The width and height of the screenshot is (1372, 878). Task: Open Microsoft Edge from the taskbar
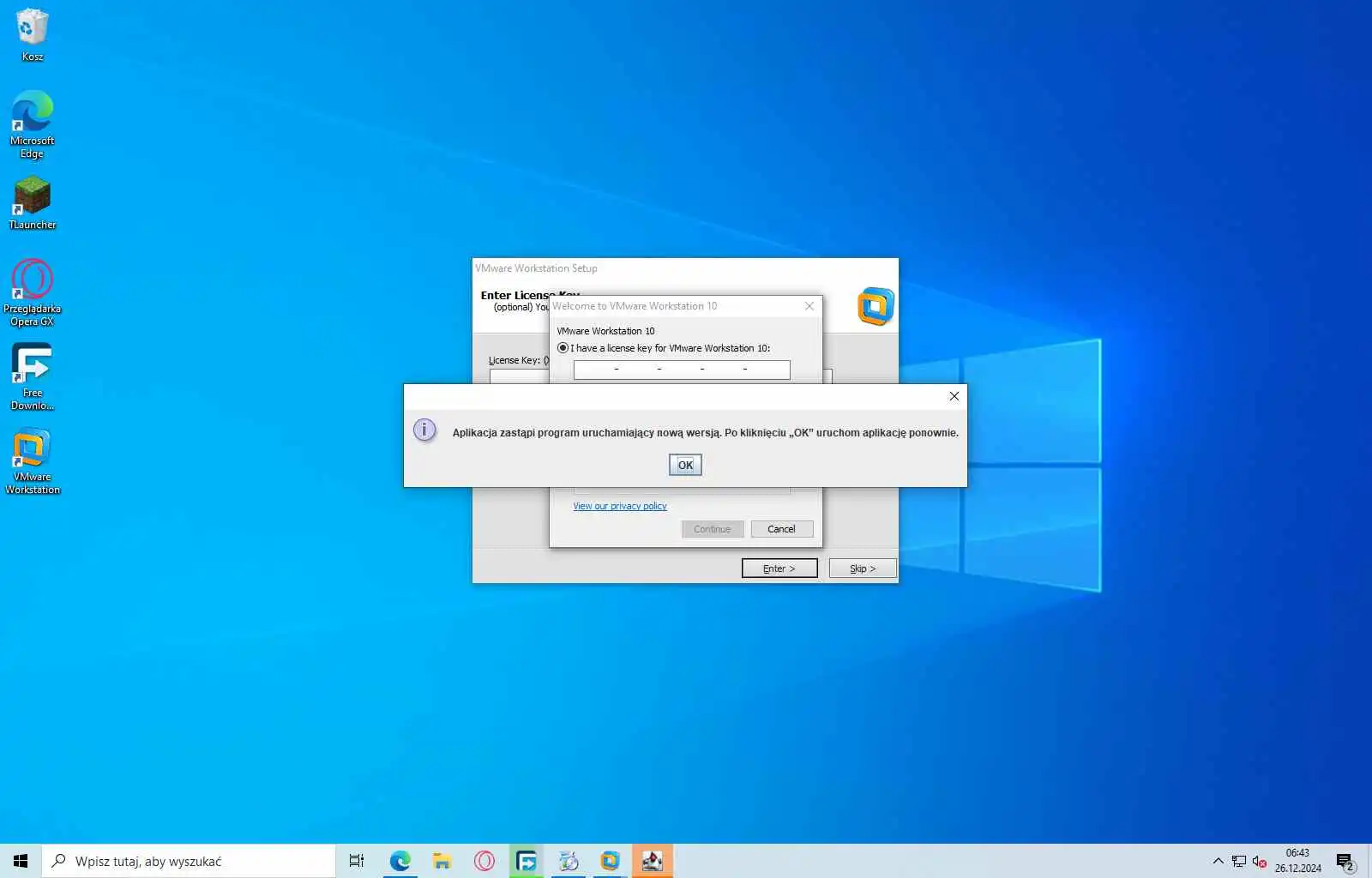point(400,861)
